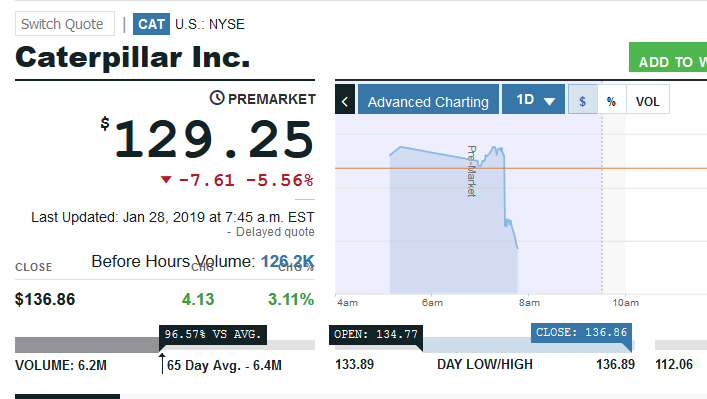The image size is (707, 399).
Task: Click the CAT ticker badge
Action: pos(152,24)
